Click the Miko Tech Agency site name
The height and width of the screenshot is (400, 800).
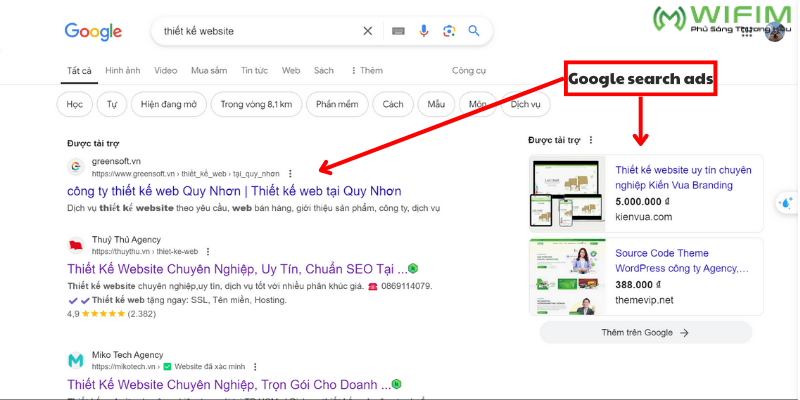tap(128, 355)
